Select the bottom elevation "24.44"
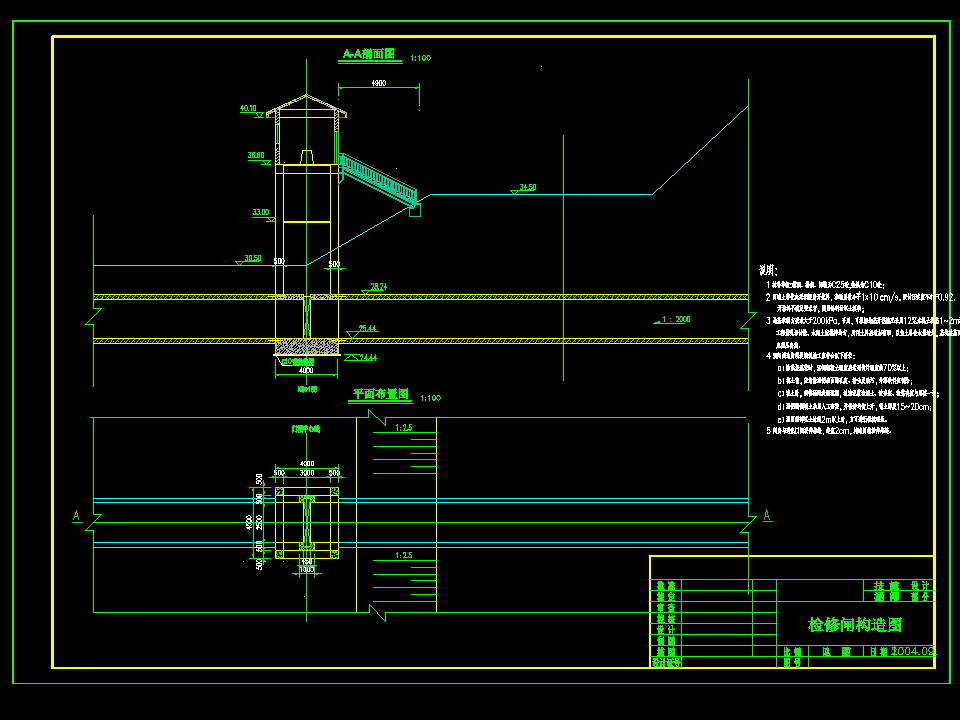The height and width of the screenshot is (720, 960). [x=368, y=358]
